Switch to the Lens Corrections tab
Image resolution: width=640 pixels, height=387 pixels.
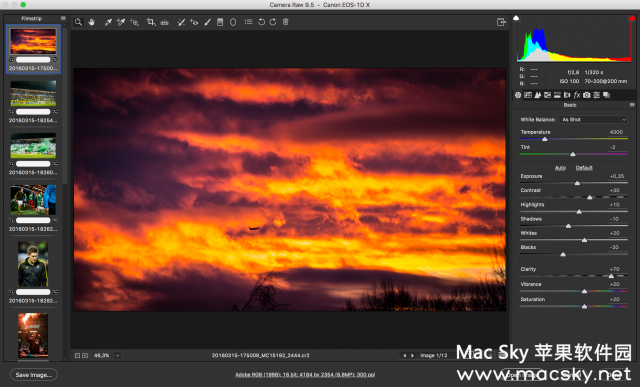coord(567,95)
